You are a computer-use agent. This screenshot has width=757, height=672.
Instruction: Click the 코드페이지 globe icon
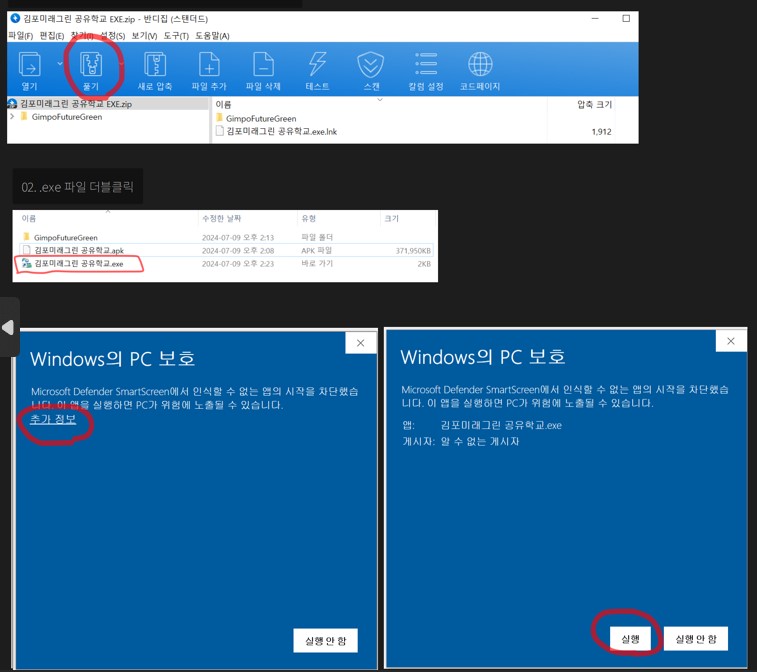[480, 64]
